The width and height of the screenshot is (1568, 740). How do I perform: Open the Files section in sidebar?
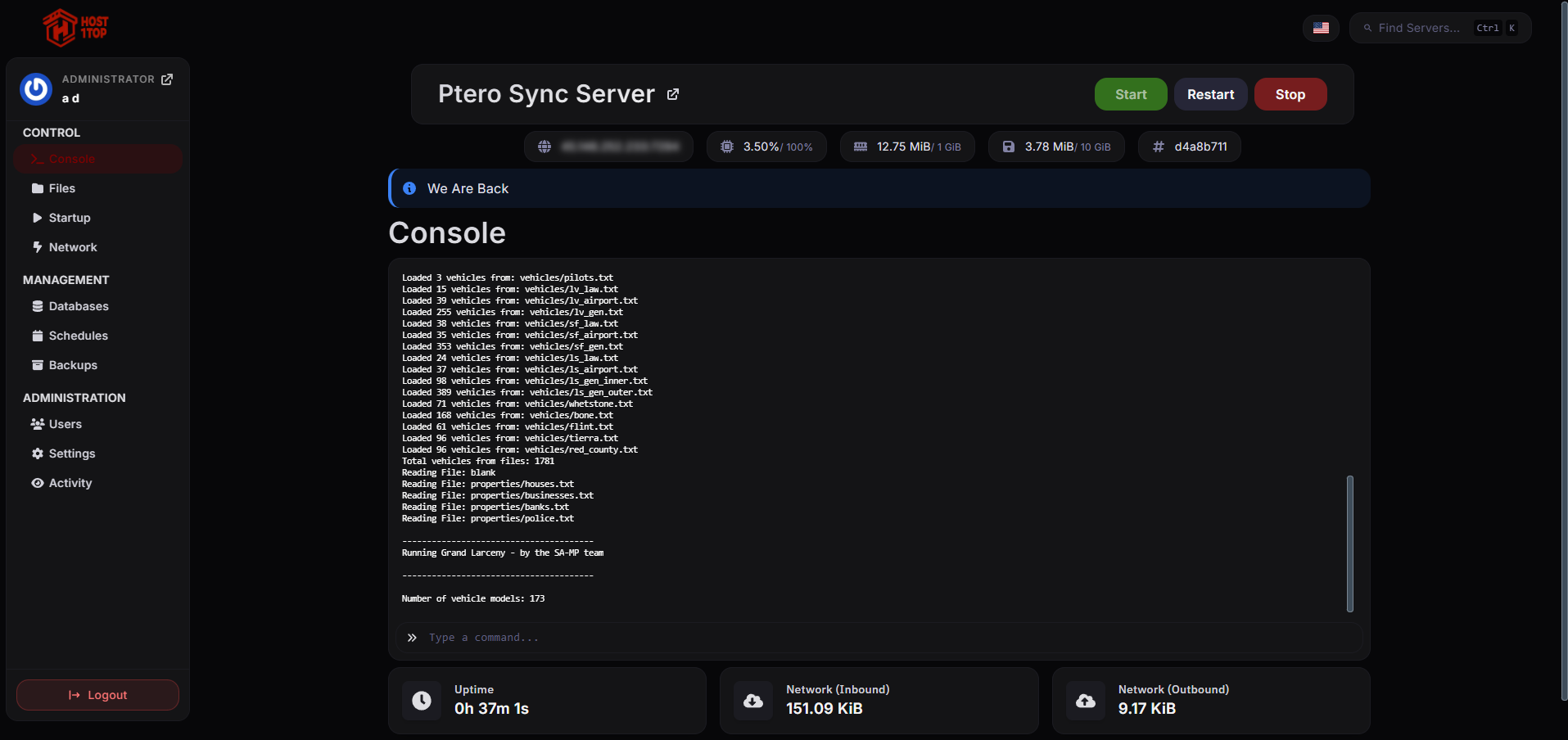[x=61, y=188]
